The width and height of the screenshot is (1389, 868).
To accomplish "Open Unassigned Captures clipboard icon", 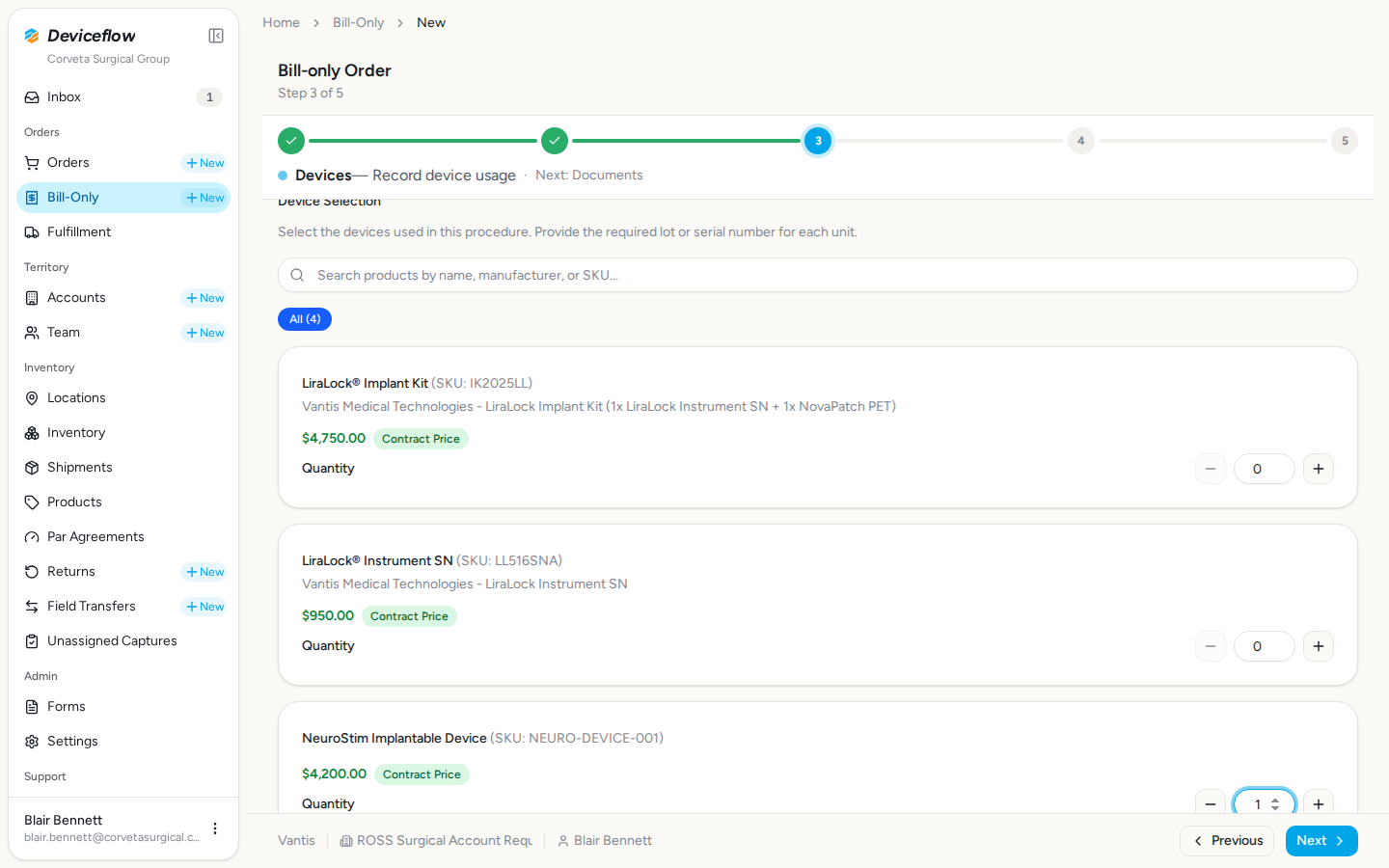I will tap(32, 641).
